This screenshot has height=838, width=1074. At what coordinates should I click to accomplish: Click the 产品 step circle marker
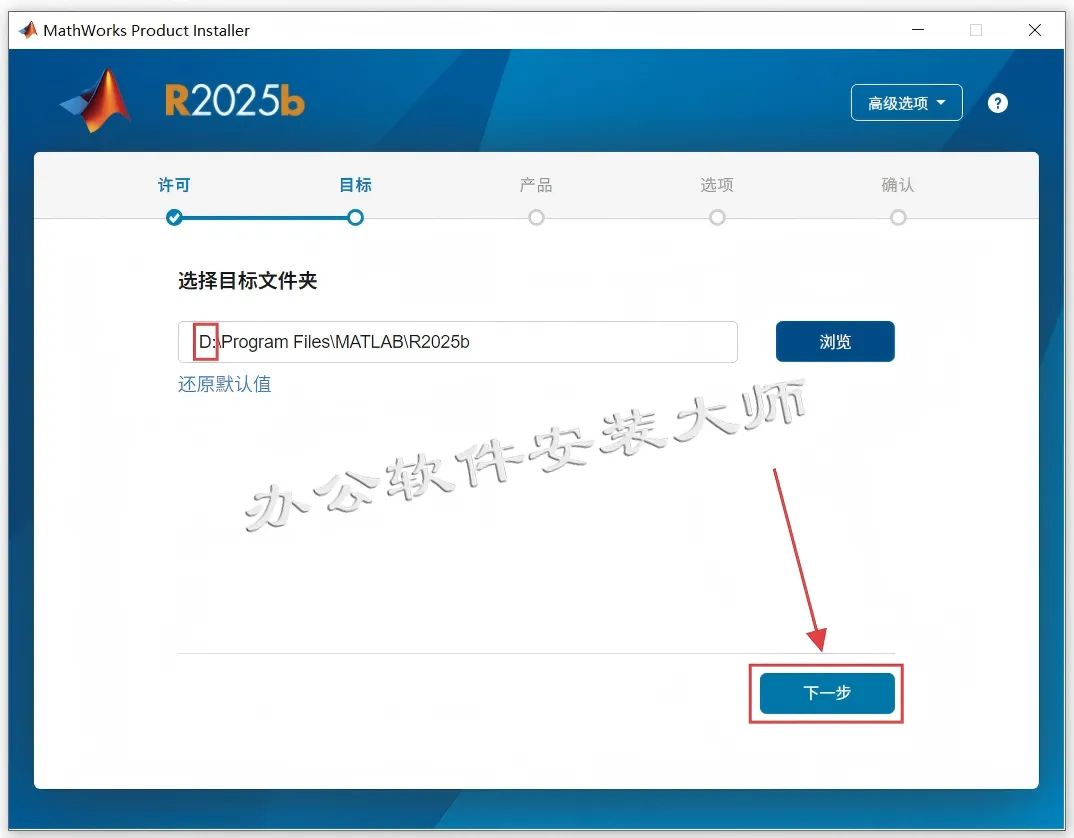[x=536, y=218]
